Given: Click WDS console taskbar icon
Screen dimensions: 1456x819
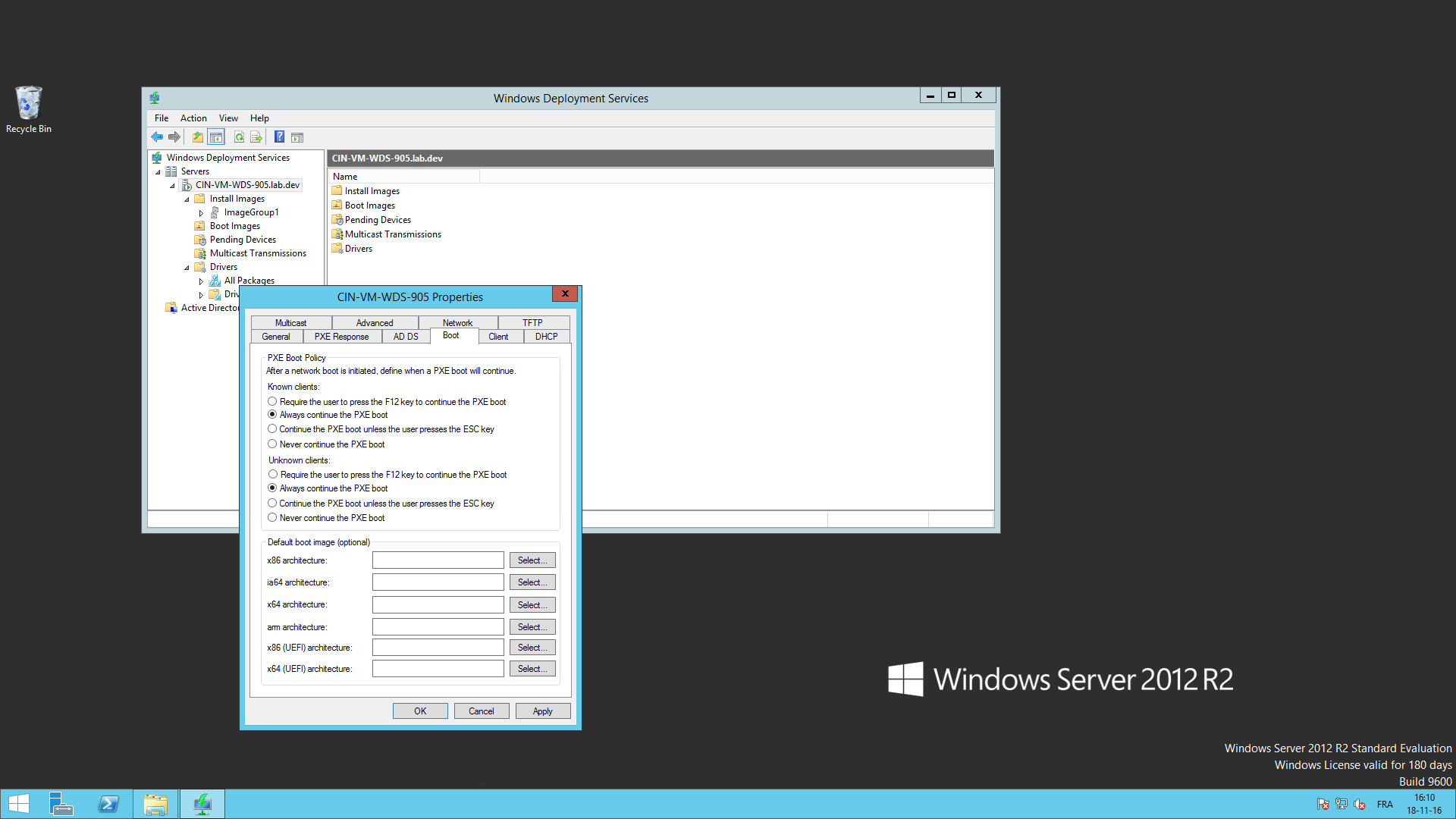Looking at the screenshot, I should pyautogui.click(x=202, y=804).
